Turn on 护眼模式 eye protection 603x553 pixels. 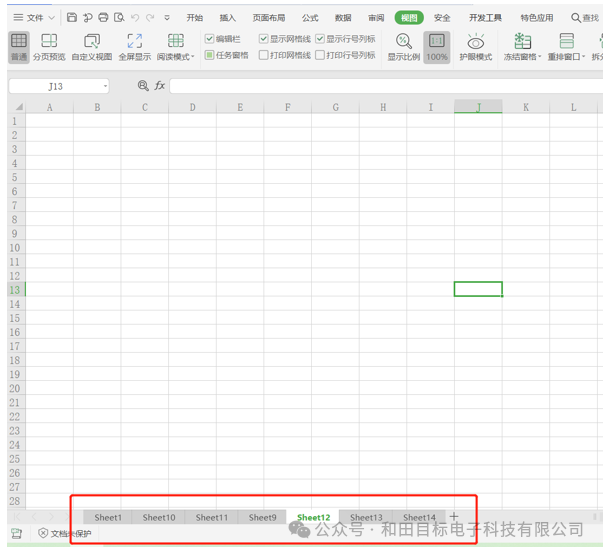(x=476, y=47)
